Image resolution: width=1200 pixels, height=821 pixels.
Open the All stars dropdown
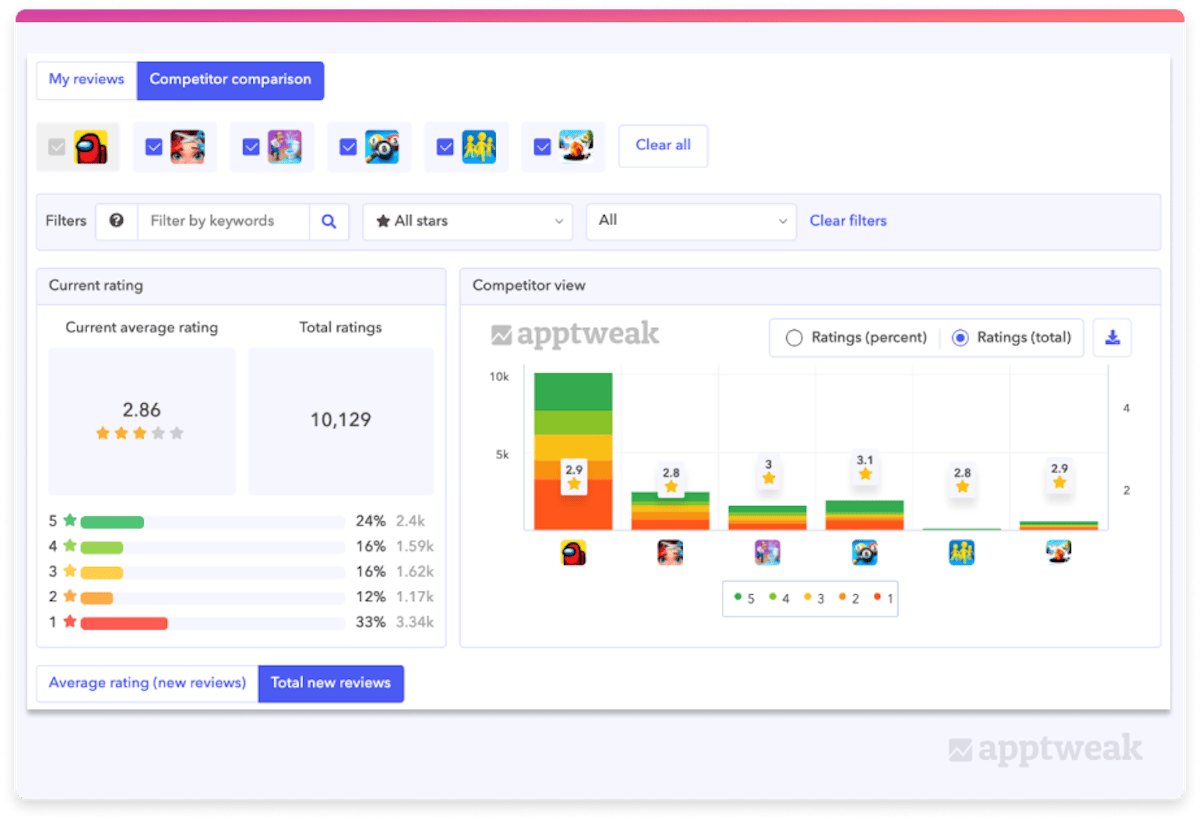[x=468, y=221]
